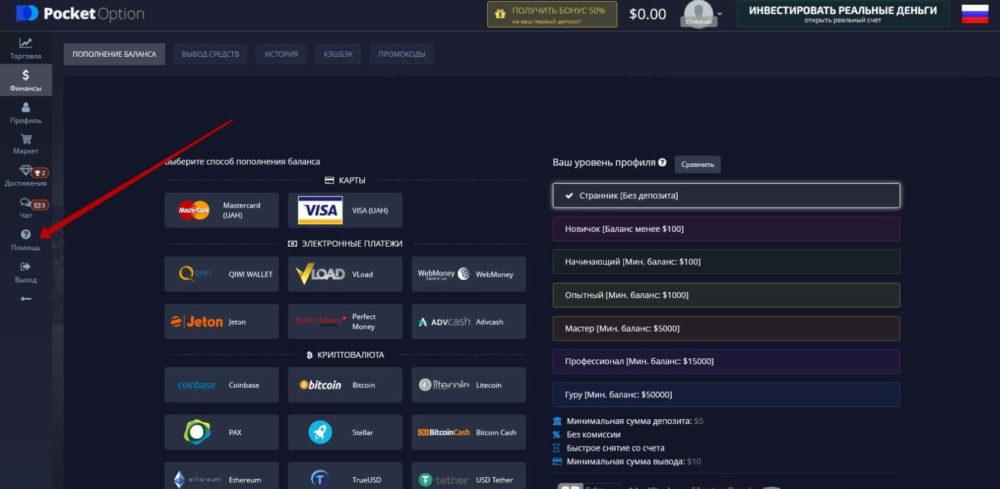Select the Новичок profile level
The image size is (1000, 489).
[726, 229]
